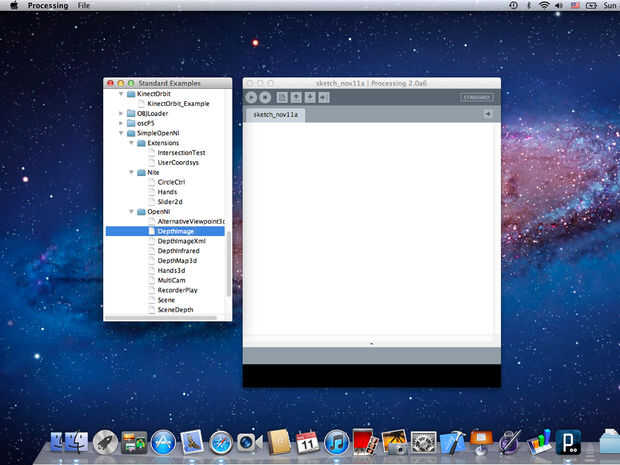Click the examples list vertical scrollbar
The image size is (620, 465).
pos(229,265)
